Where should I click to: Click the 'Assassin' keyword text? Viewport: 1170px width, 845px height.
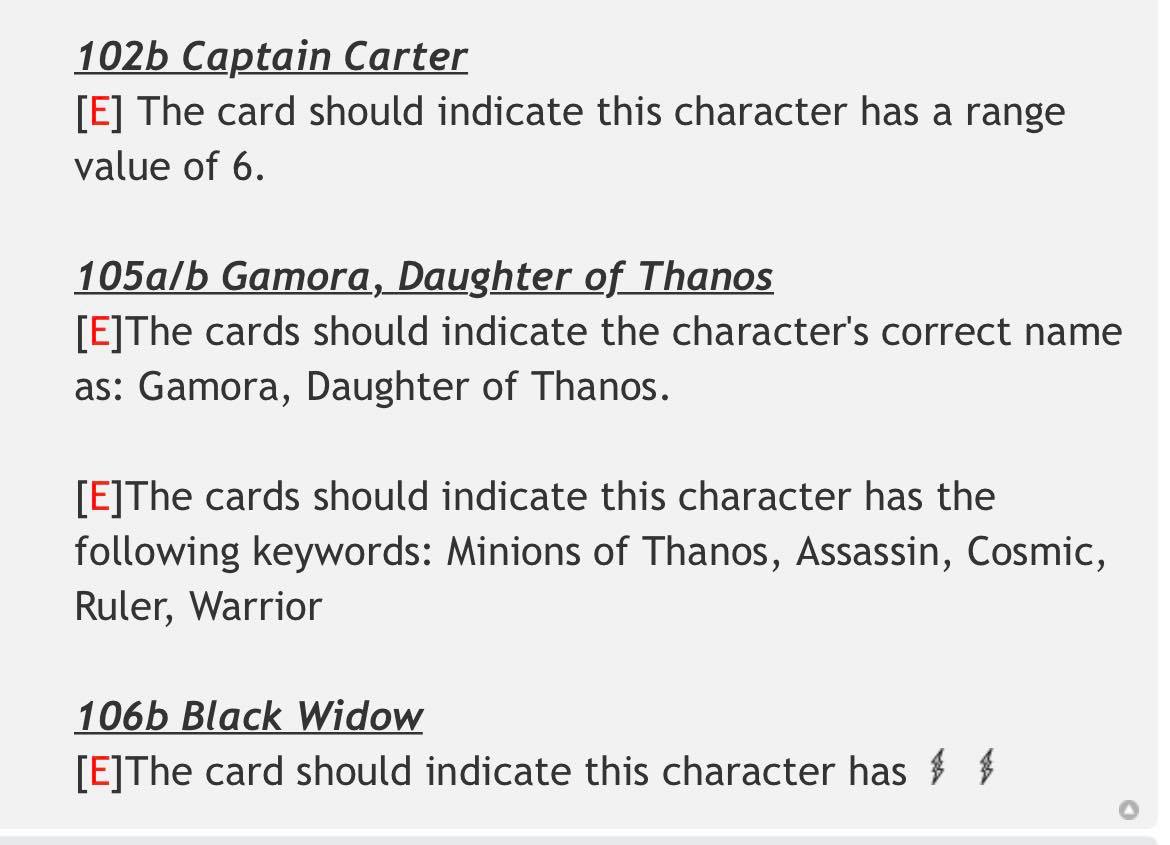click(x=867, y=552)
